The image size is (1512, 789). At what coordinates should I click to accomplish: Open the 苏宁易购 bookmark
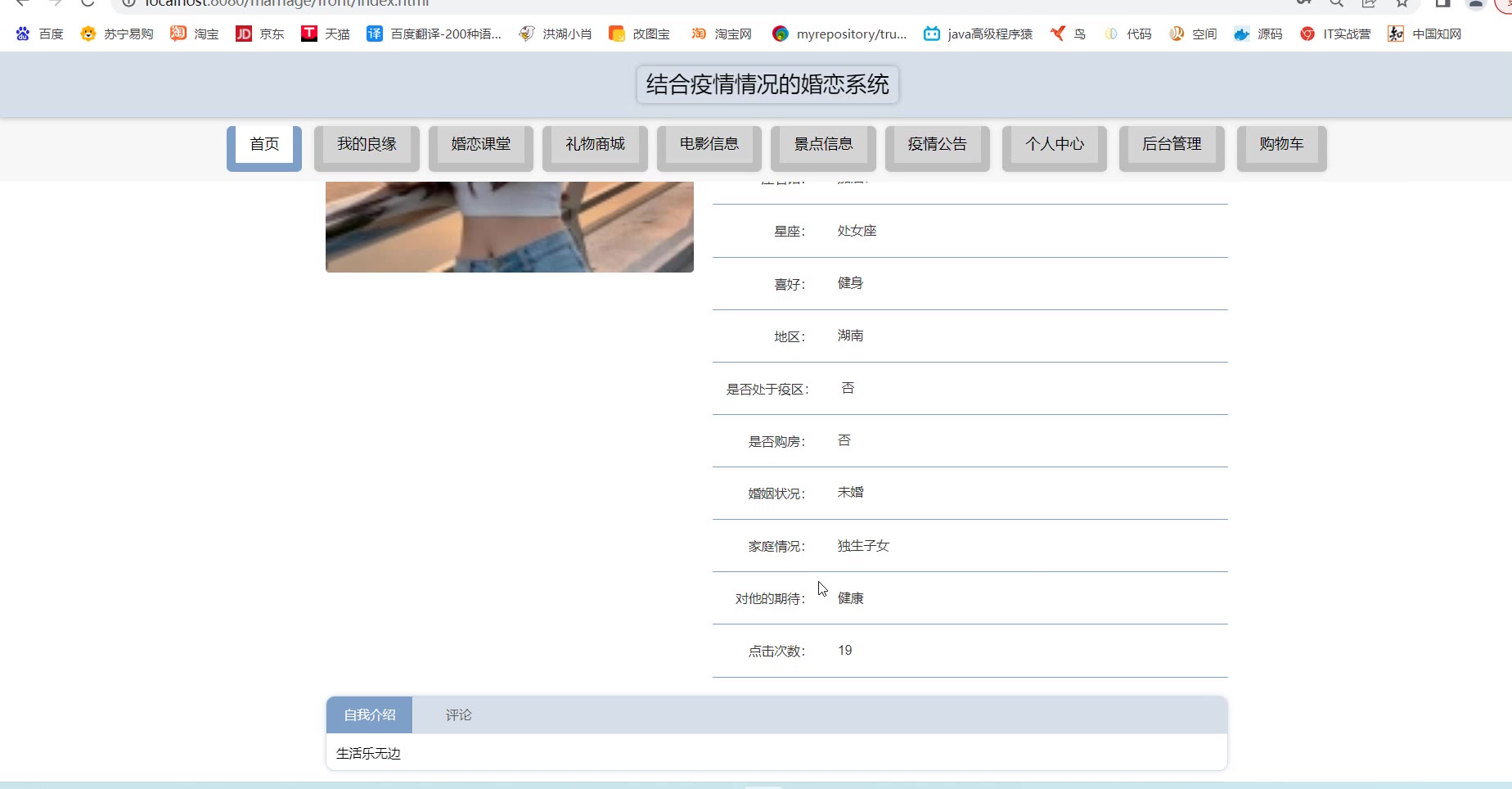pos(117,34)
